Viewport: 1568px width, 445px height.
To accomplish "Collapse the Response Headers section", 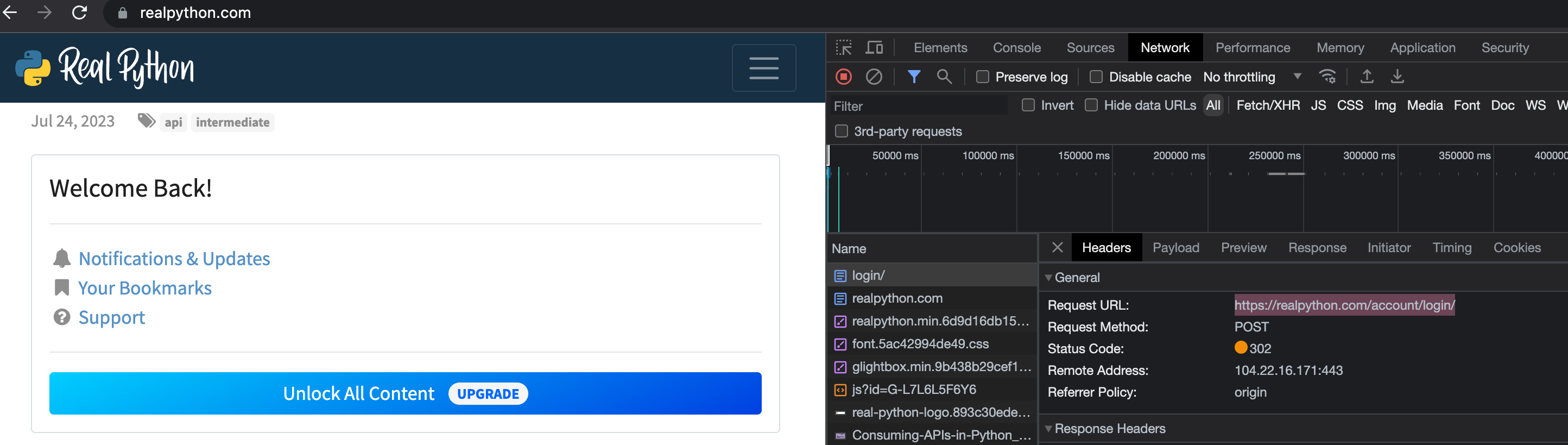I will [1048, 429].
